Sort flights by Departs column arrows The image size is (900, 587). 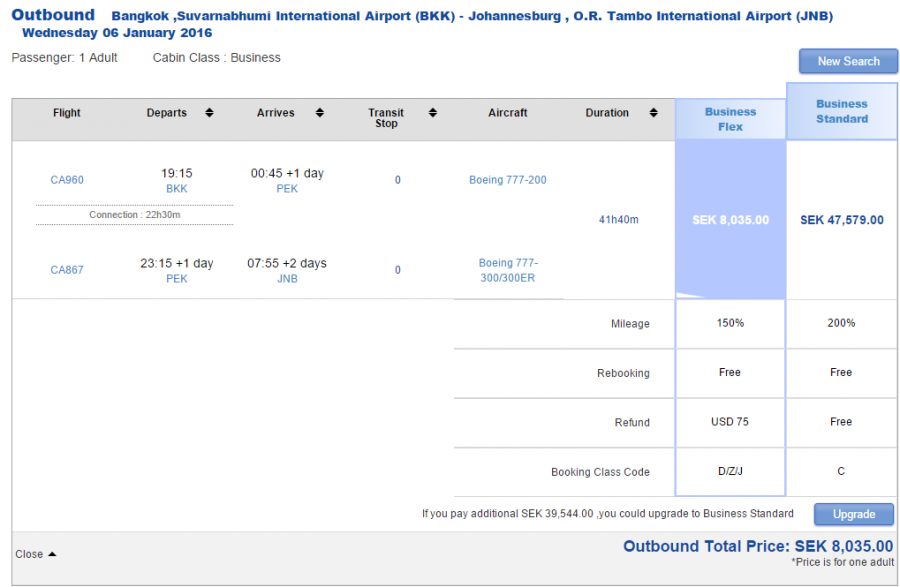(x=209, y=113)
